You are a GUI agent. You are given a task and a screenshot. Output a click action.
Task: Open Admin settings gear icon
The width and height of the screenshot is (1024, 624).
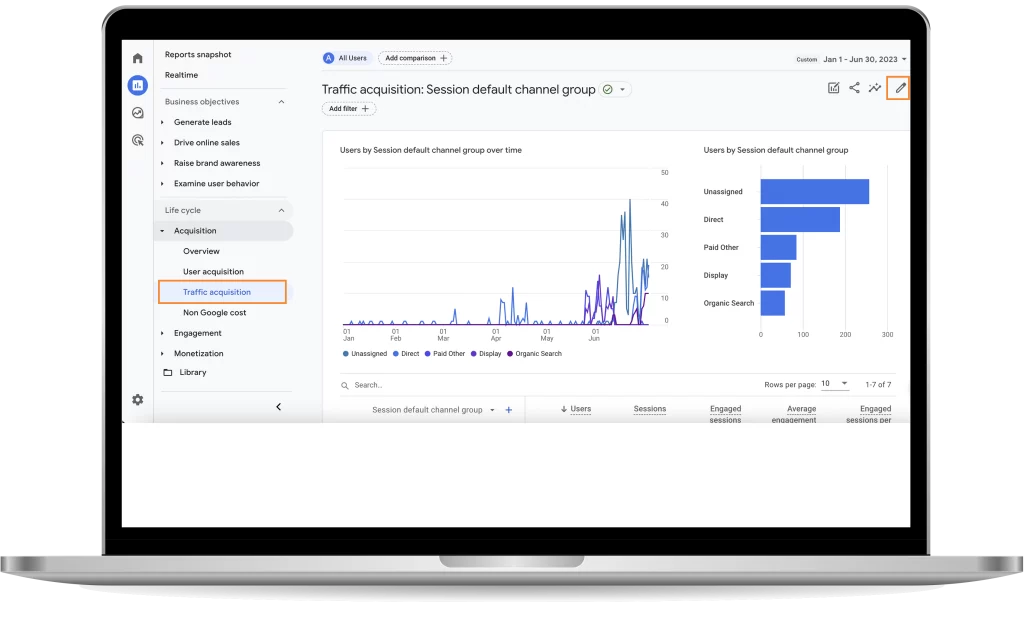point(137,400)
